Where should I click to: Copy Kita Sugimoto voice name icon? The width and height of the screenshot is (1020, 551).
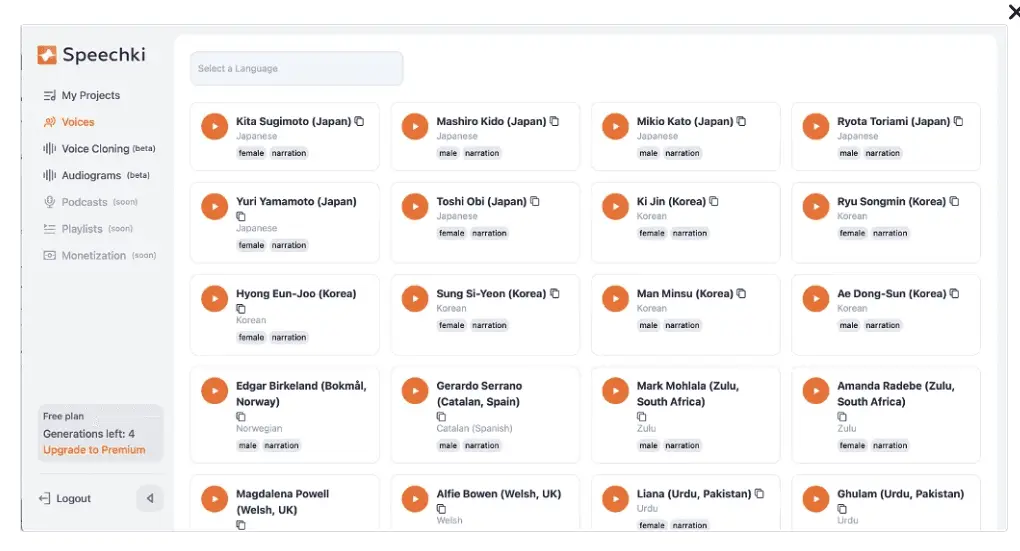click(x=359, y=121)
